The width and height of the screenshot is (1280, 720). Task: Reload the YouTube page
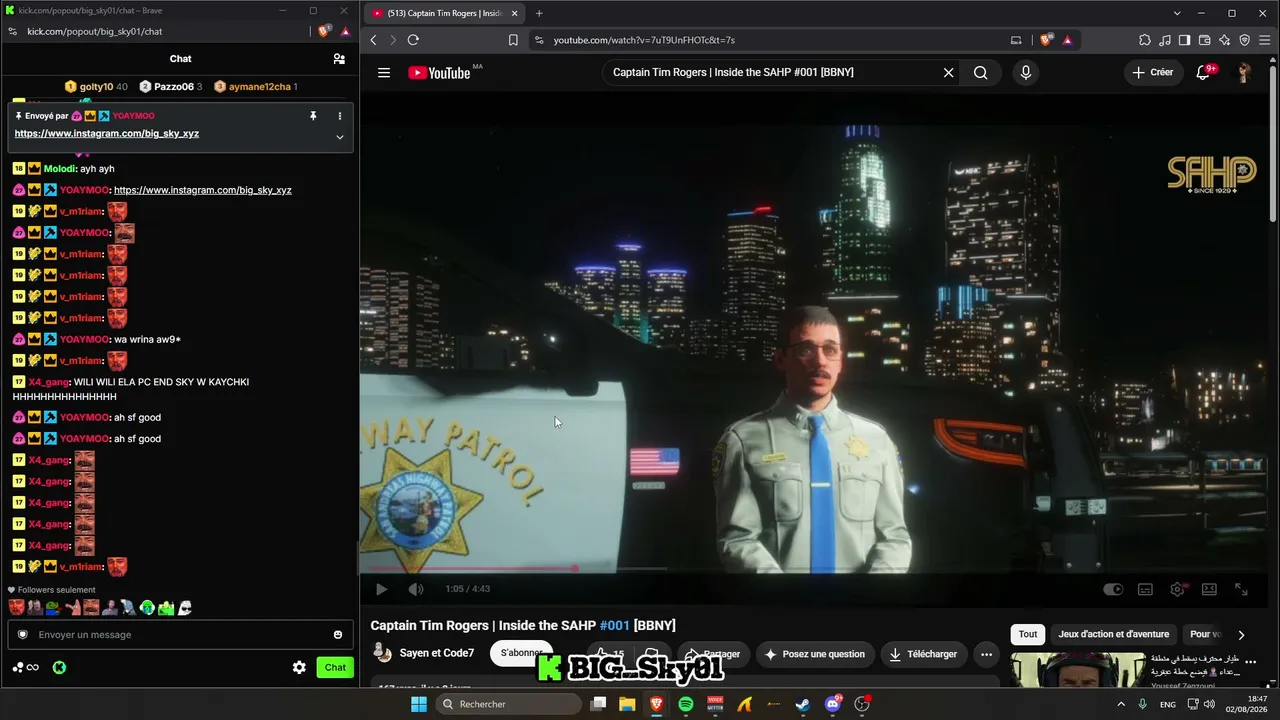click(413, 40)
